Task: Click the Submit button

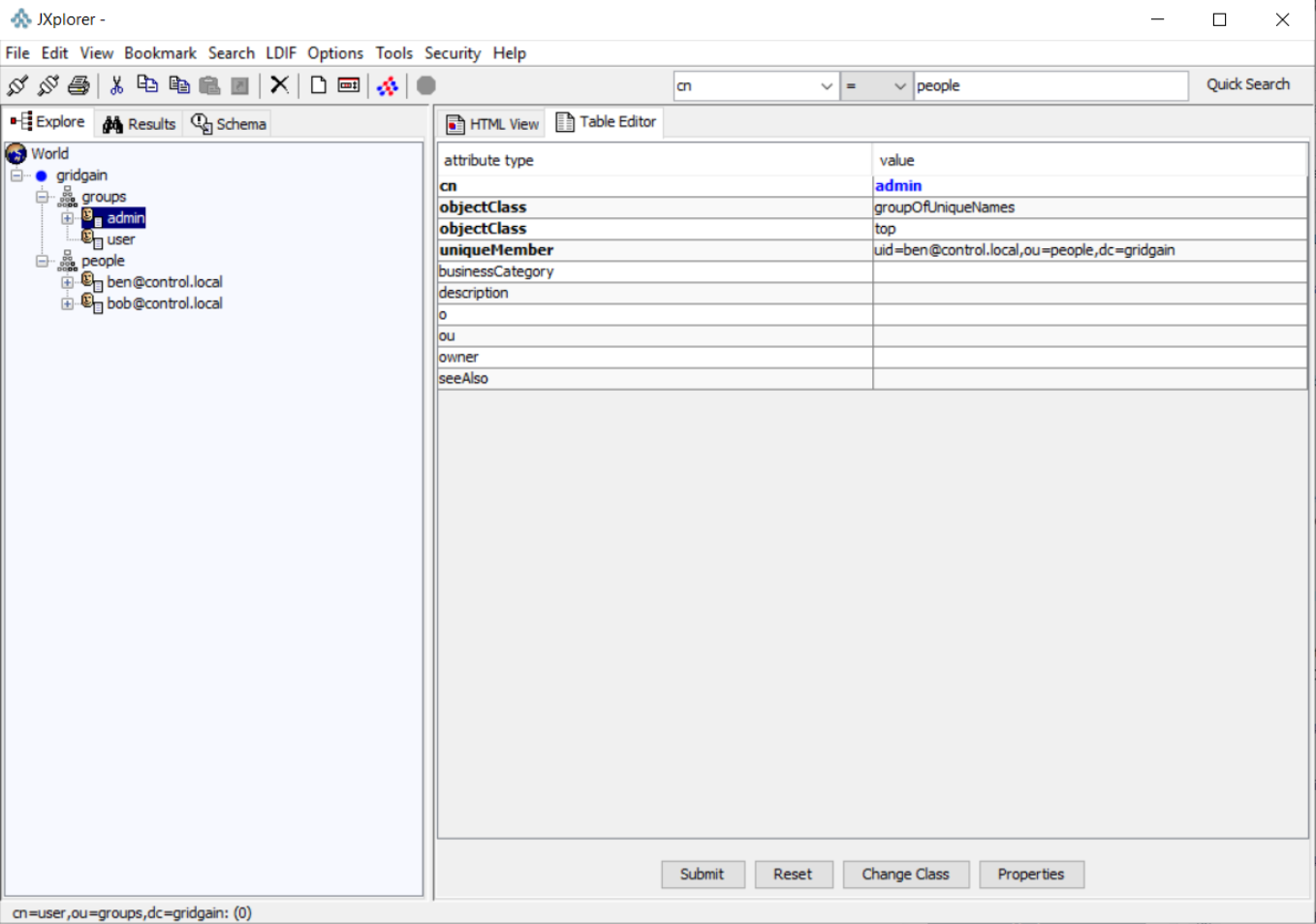Action: pyautogui.click(x=703, y=875)
